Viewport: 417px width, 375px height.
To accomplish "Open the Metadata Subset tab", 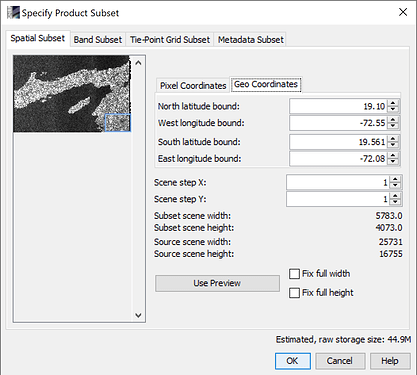I will tap(251, 40).
